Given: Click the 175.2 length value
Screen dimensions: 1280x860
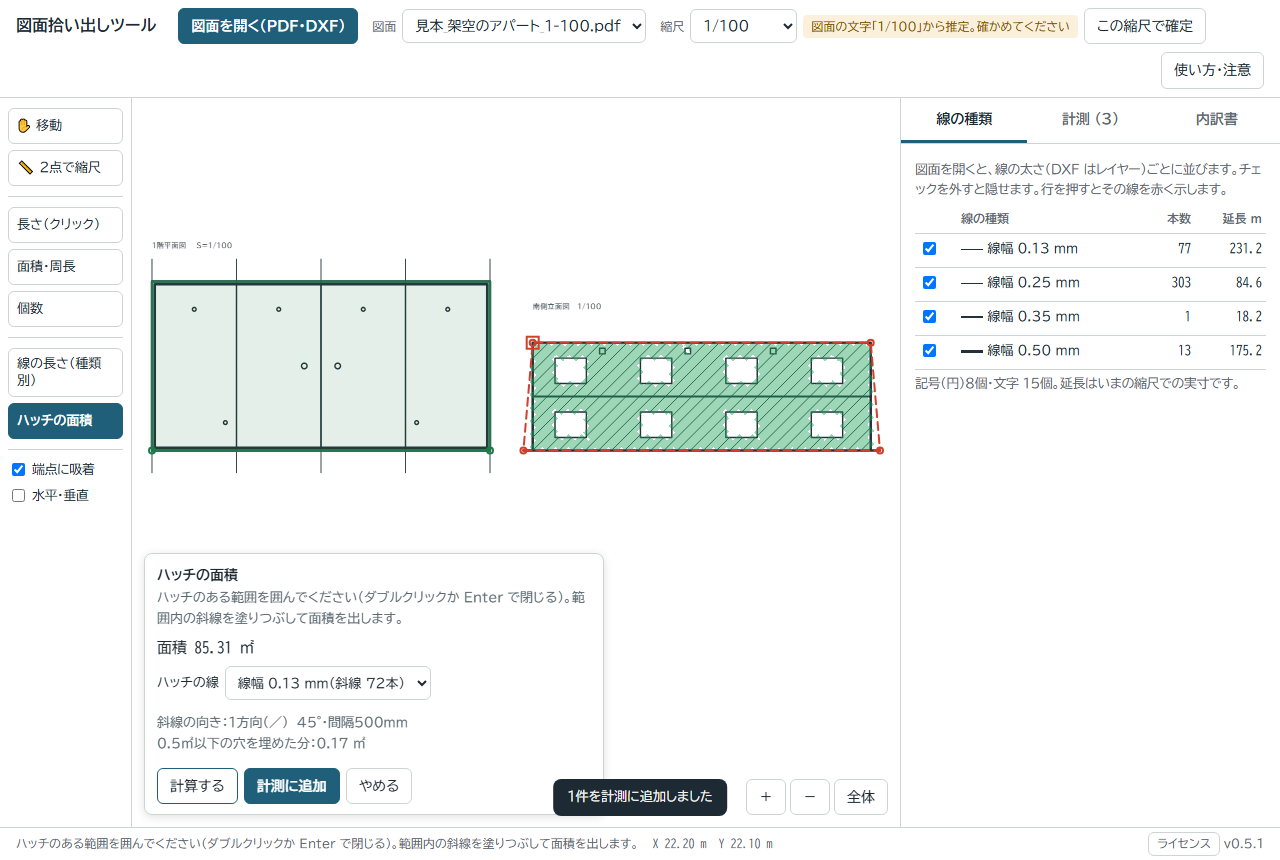Looking at the screenshot, I should coord(1244,351).
